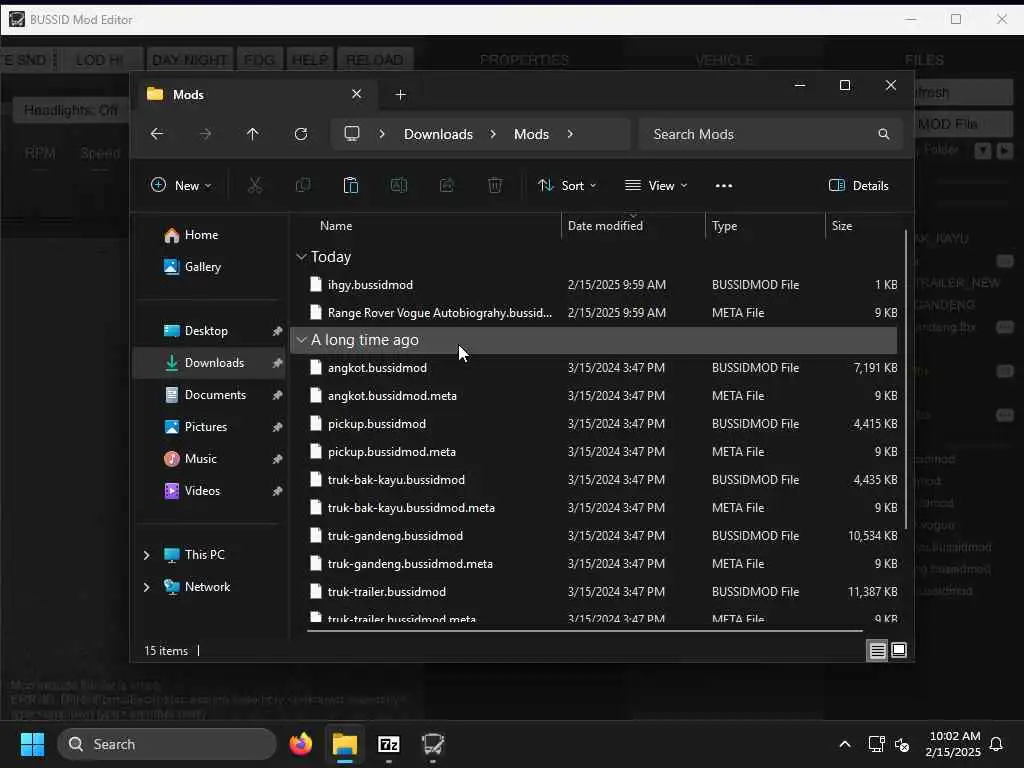This screenshot has height=768, width=1024.
Task: Expand Network in navigation pane
Action: click(x=147, y=586)
